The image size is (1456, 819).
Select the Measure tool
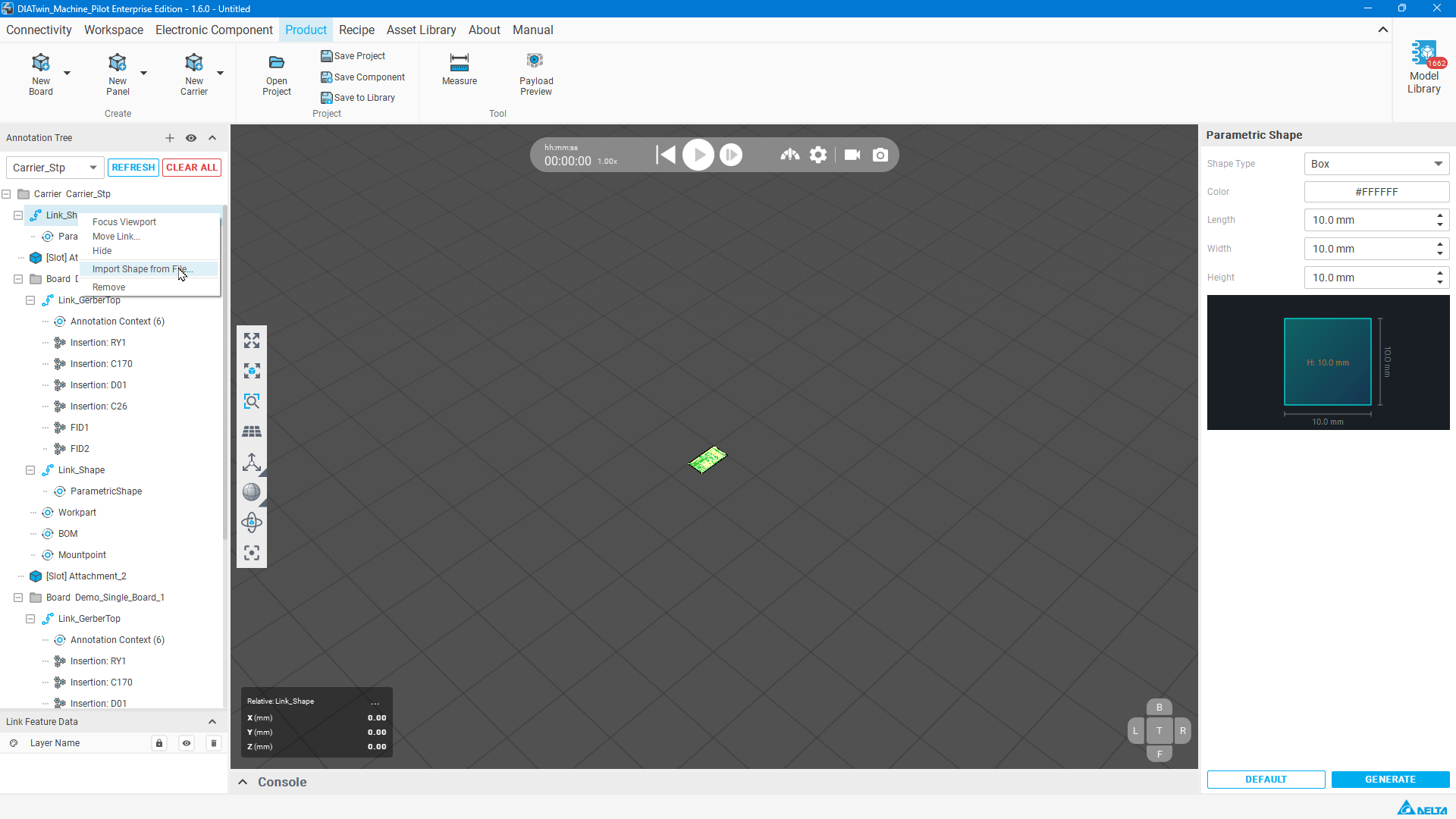460,70
